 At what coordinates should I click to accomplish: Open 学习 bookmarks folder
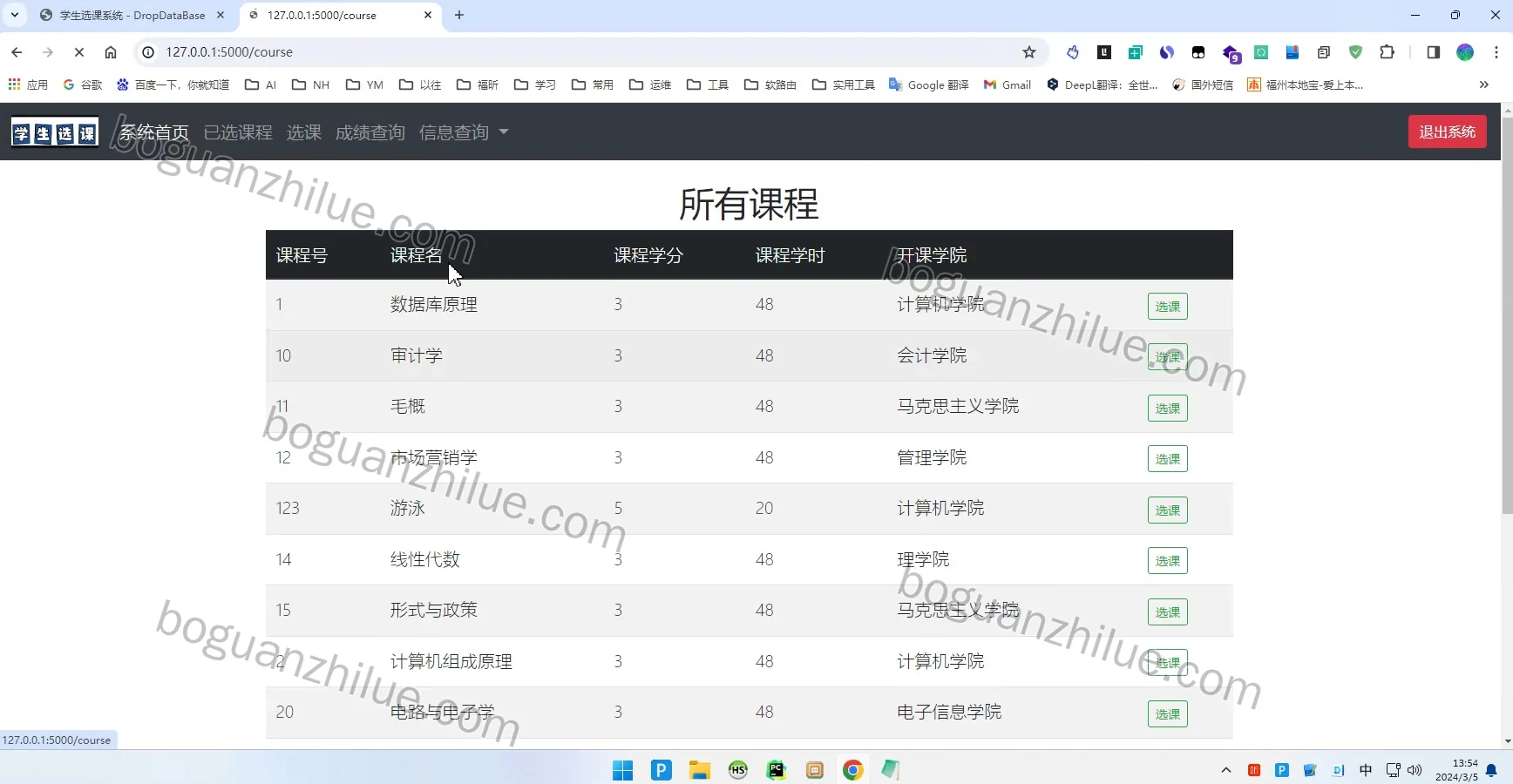point(535,84)
